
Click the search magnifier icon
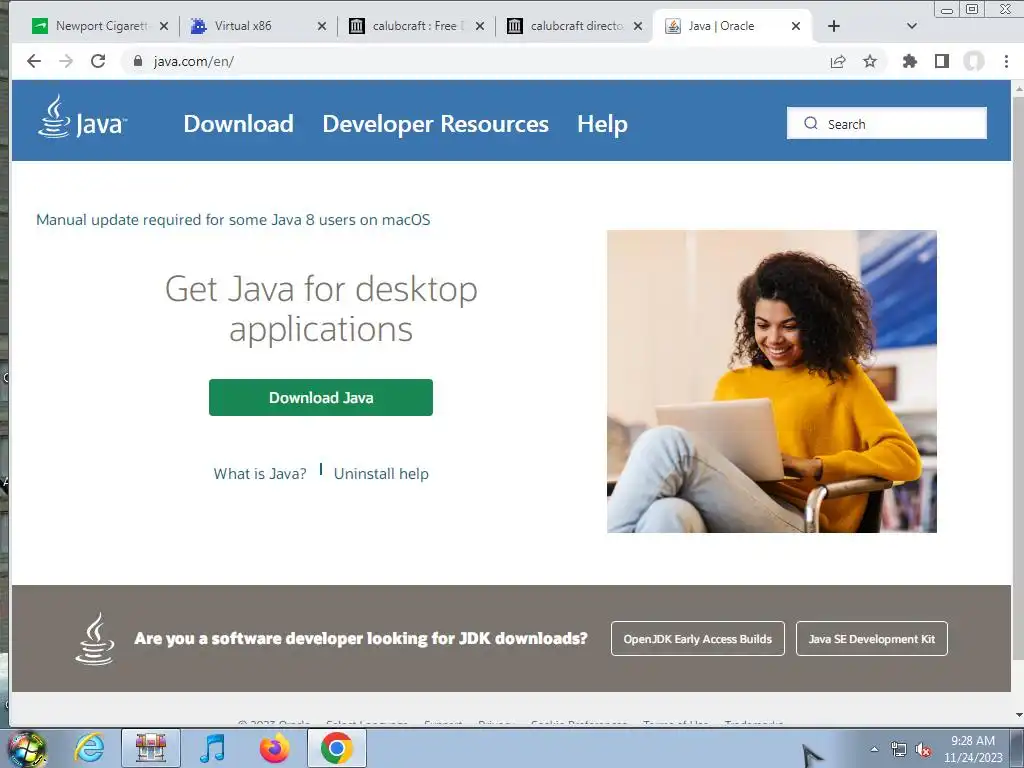tap(810, 123)
